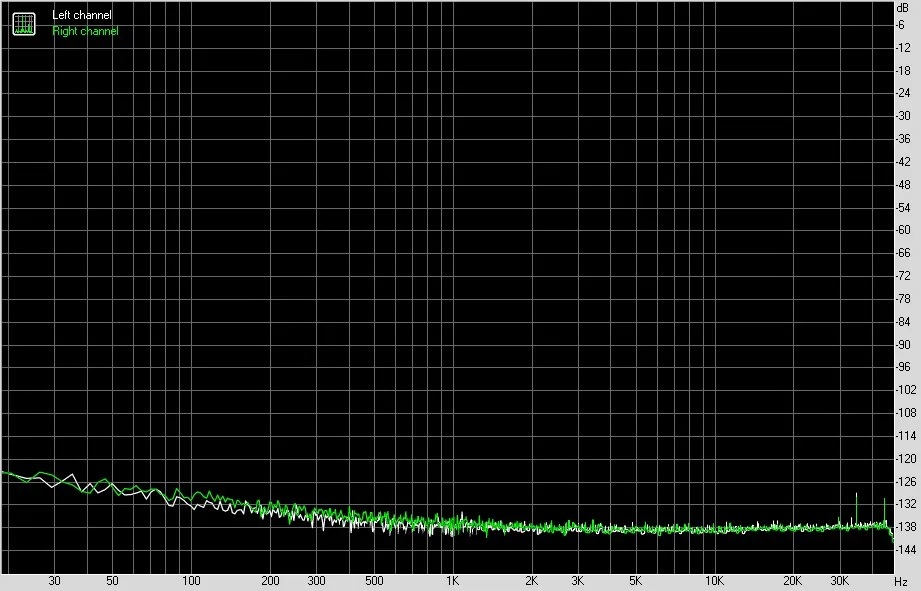Click the 20K frequency axis label
Screen dimensions: 921x591
[x=792, y=581]
